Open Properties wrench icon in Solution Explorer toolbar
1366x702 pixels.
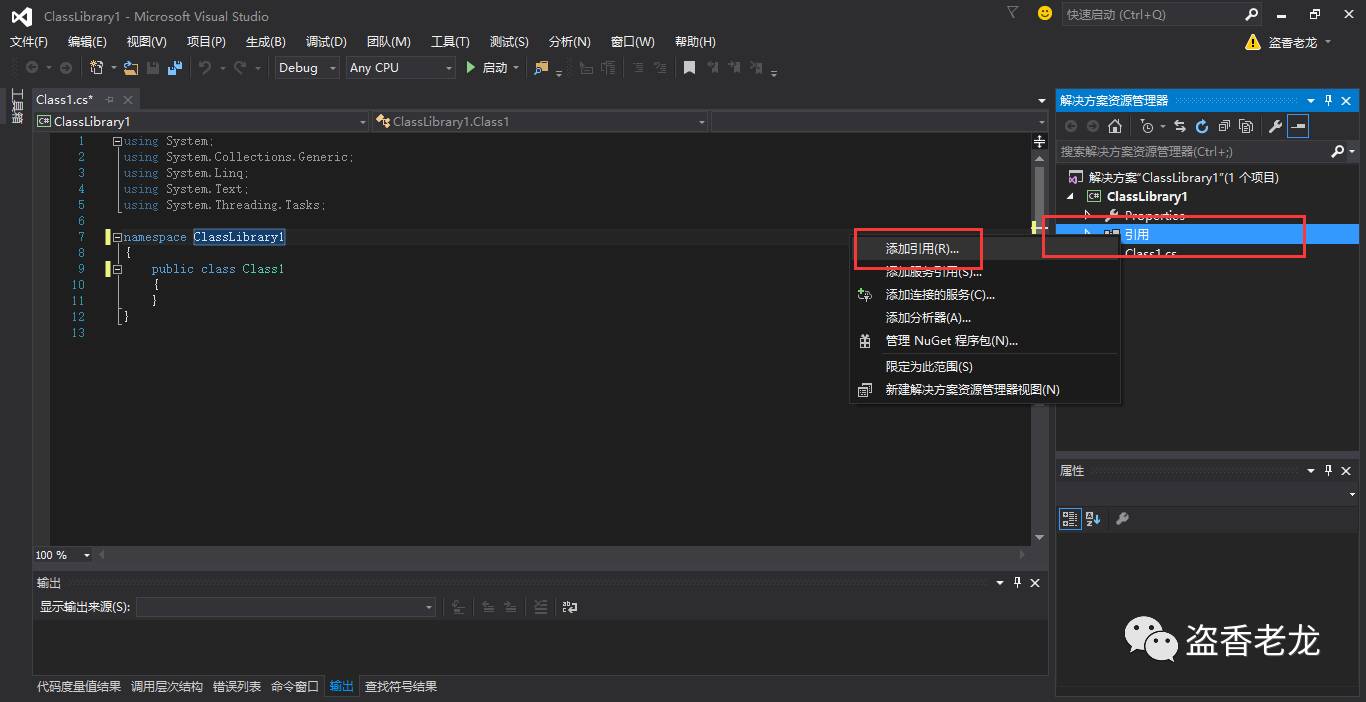[1275, 126]
